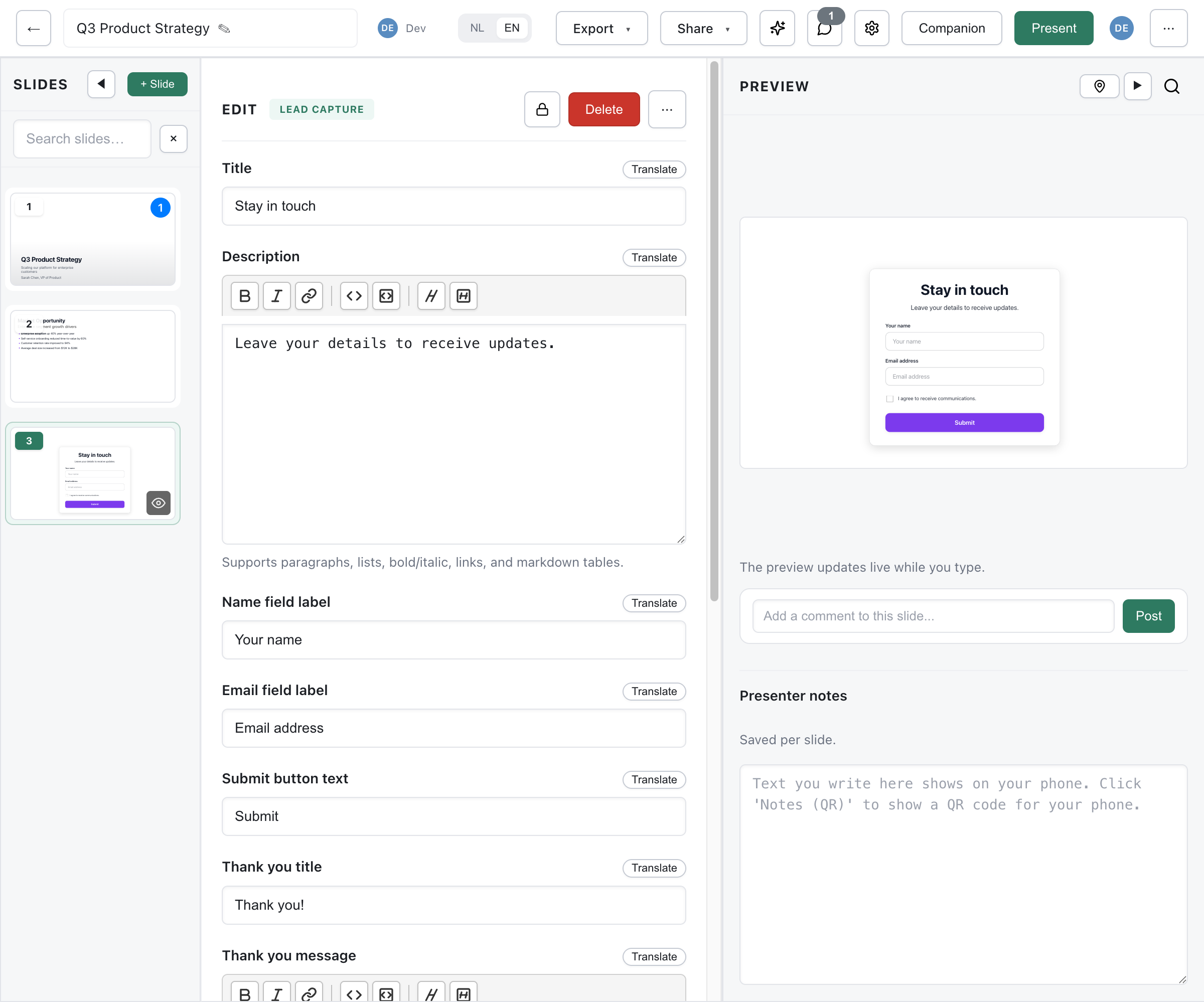Open top bar more options ellipsis
The height and width of the screenshot is (1002, 1204).
(1168, 28)
